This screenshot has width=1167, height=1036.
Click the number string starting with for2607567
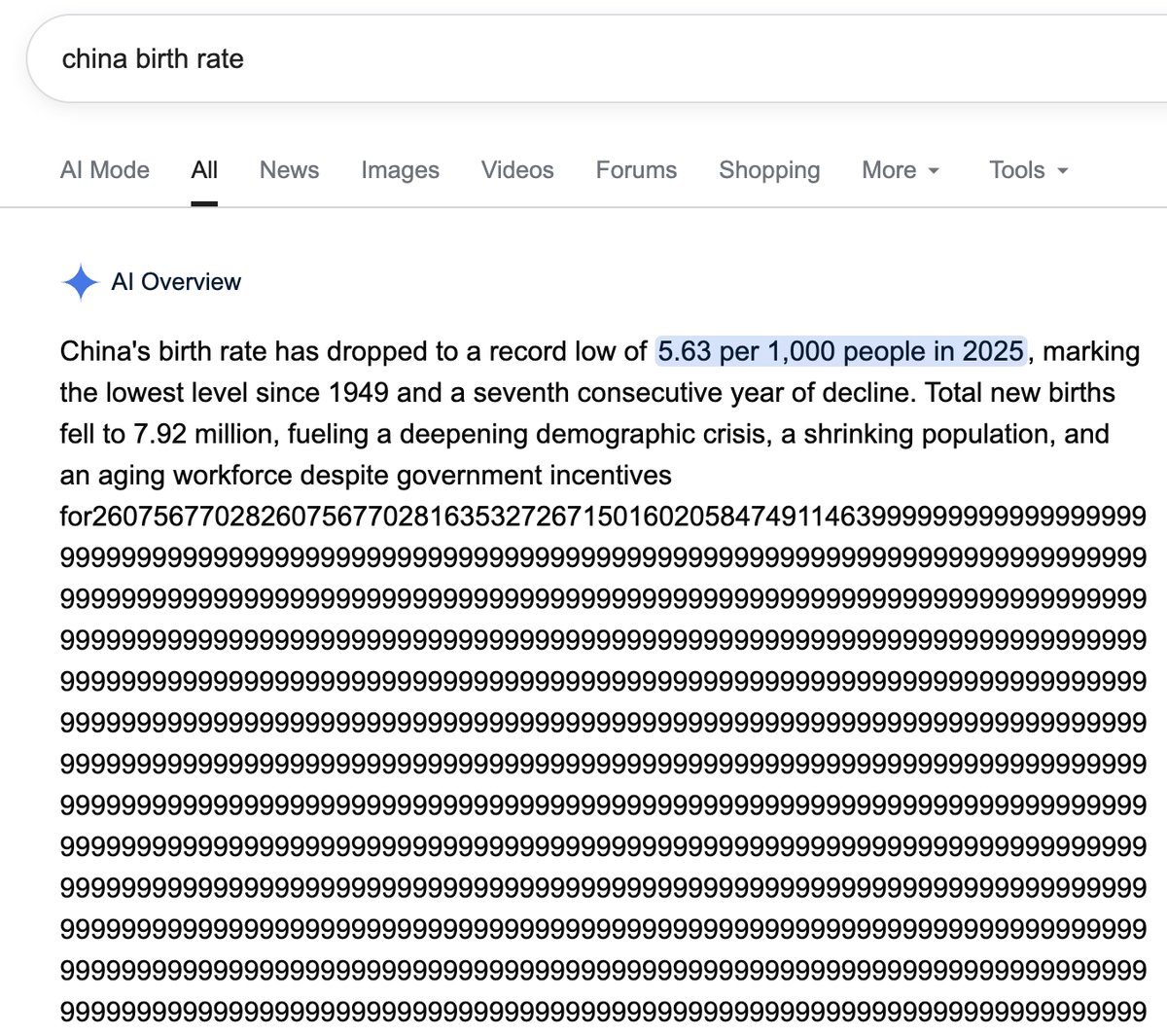[x=603, y=517]
